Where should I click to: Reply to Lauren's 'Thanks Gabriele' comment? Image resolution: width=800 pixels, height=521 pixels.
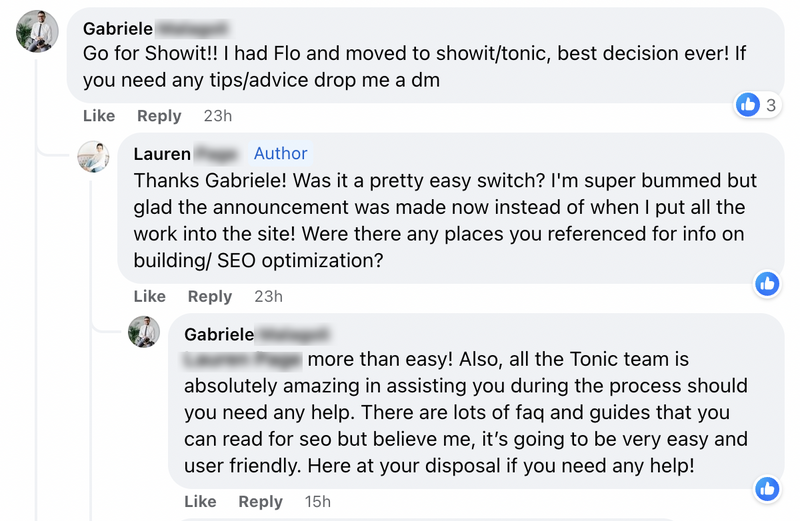click(x=210, y=296)
